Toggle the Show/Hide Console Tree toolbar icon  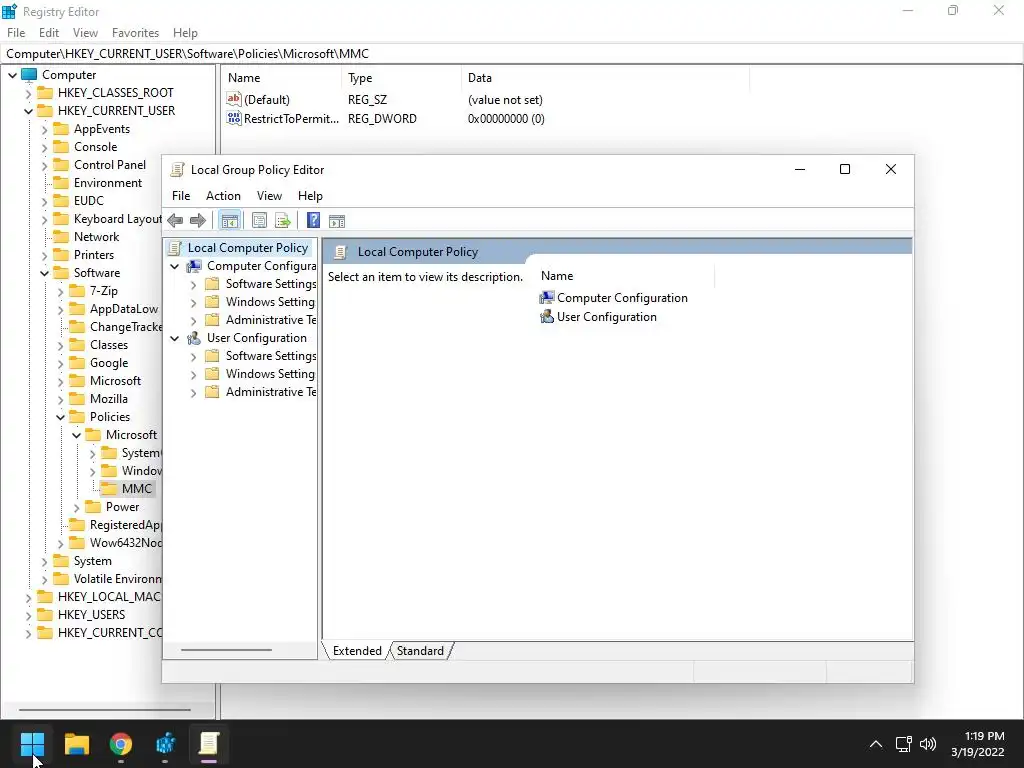tap(229, 221)
